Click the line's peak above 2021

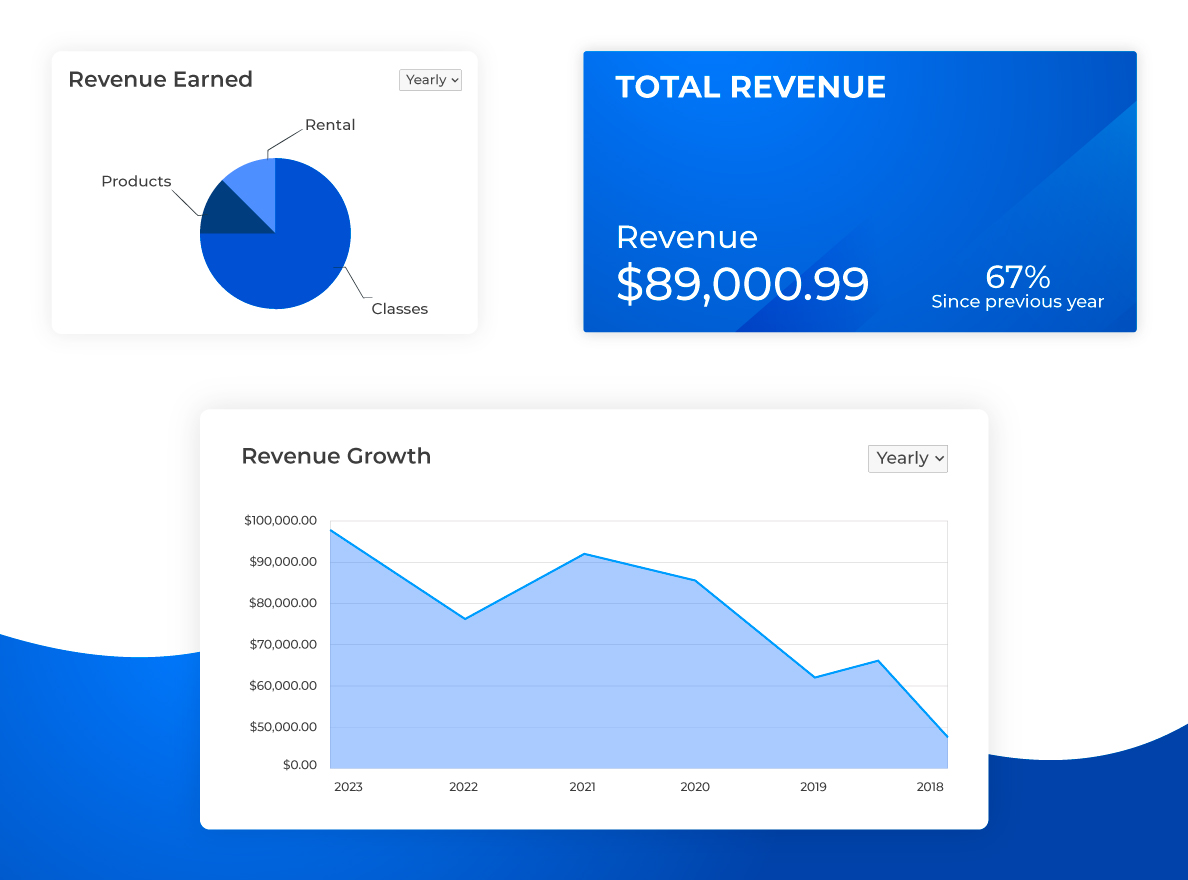click(584, 553)
